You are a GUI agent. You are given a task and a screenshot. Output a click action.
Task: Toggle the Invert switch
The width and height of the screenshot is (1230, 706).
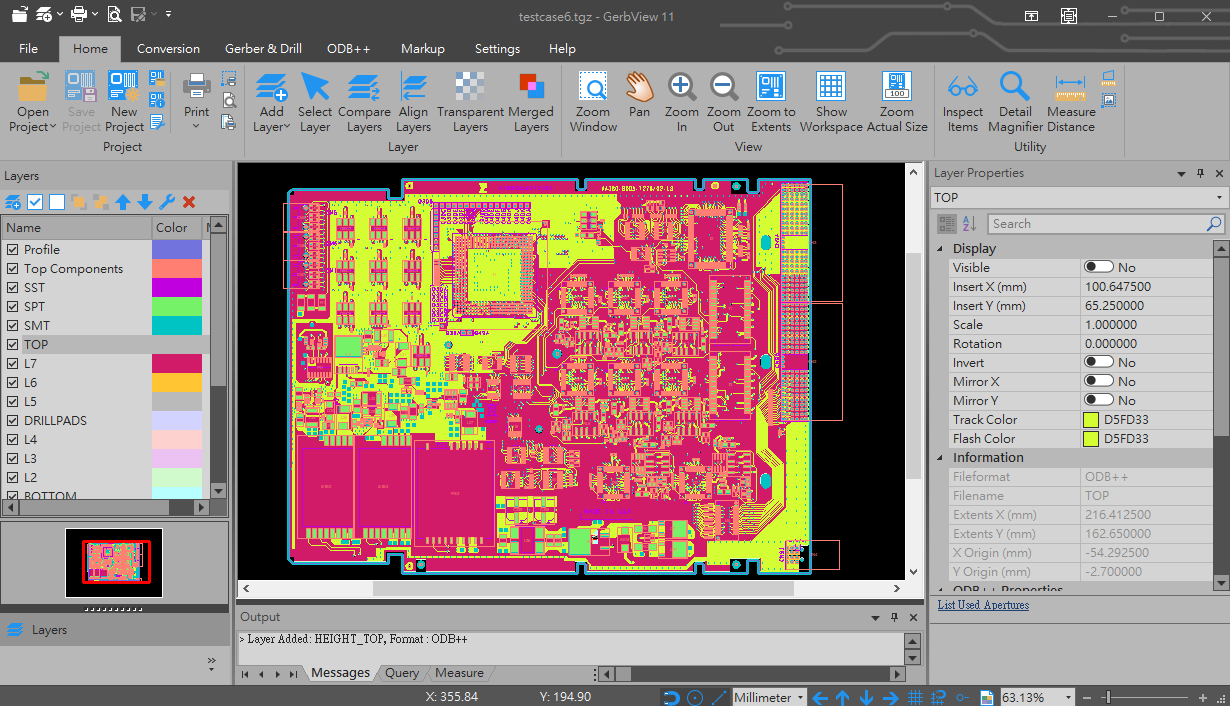click(1099, 362)
